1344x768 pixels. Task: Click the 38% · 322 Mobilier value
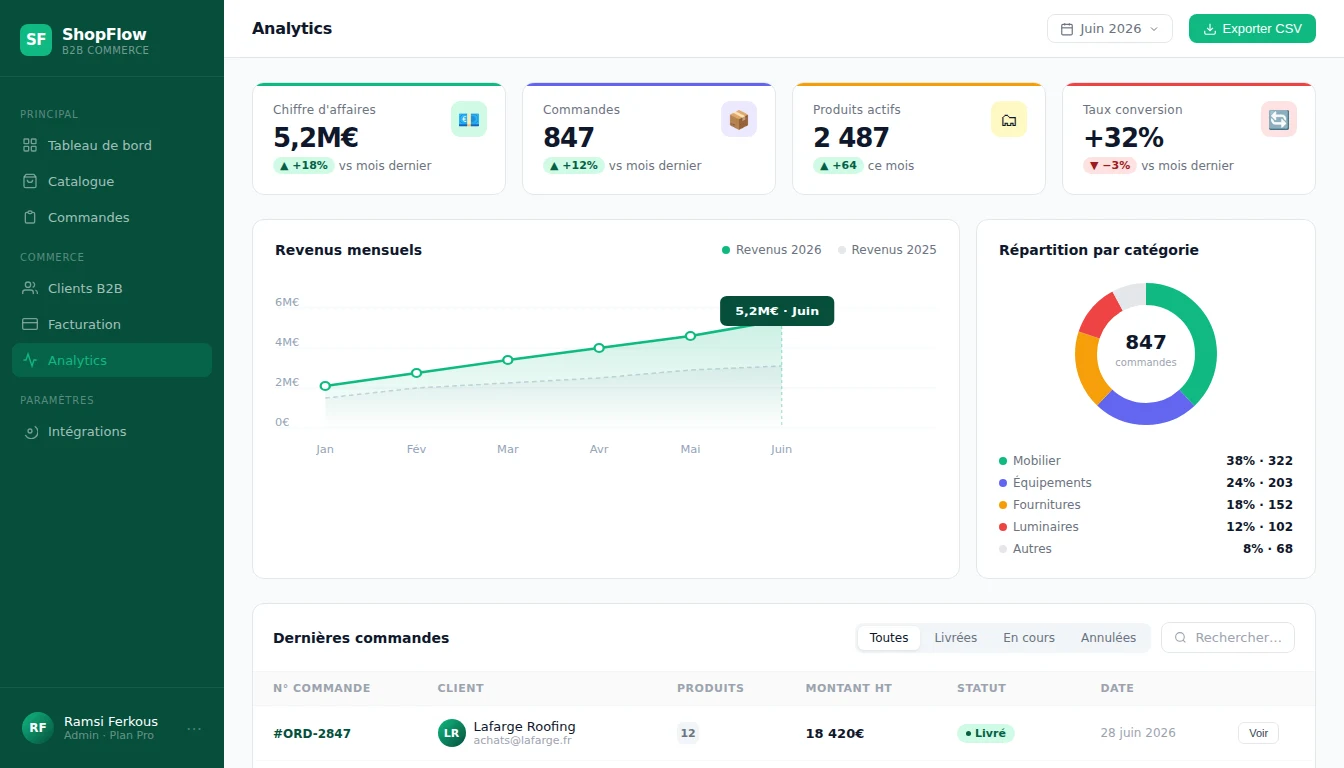(1260, 461)
